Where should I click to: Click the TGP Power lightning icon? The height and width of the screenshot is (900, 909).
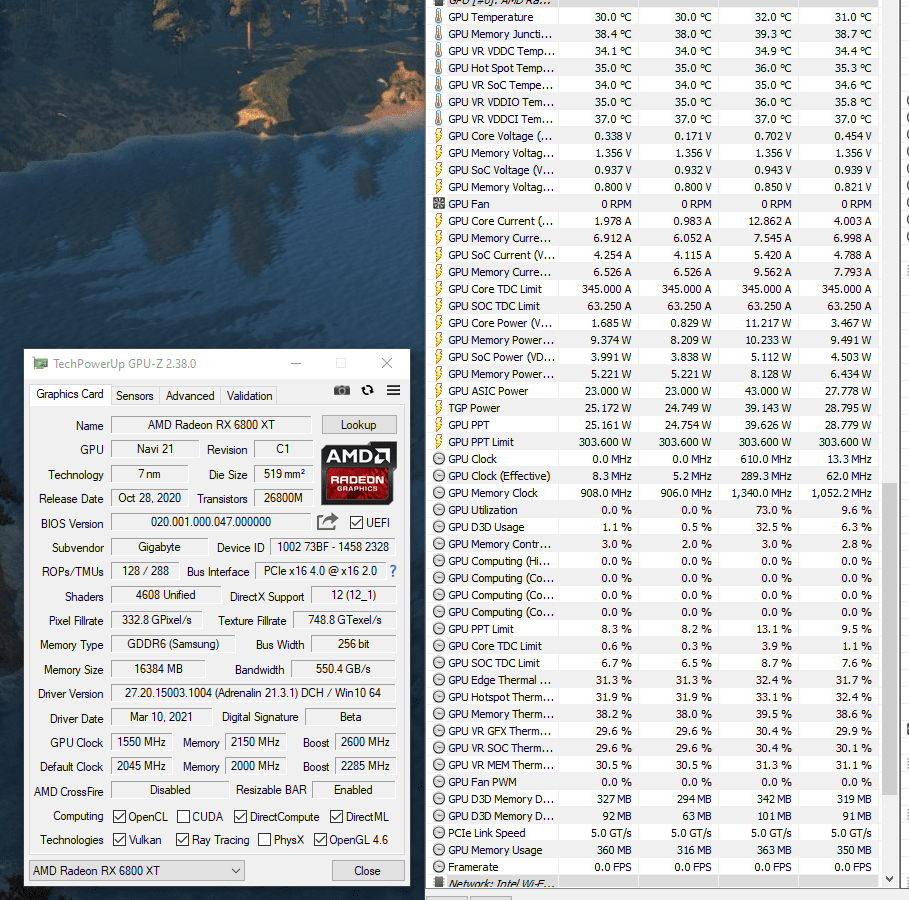[x=439, y=408]
